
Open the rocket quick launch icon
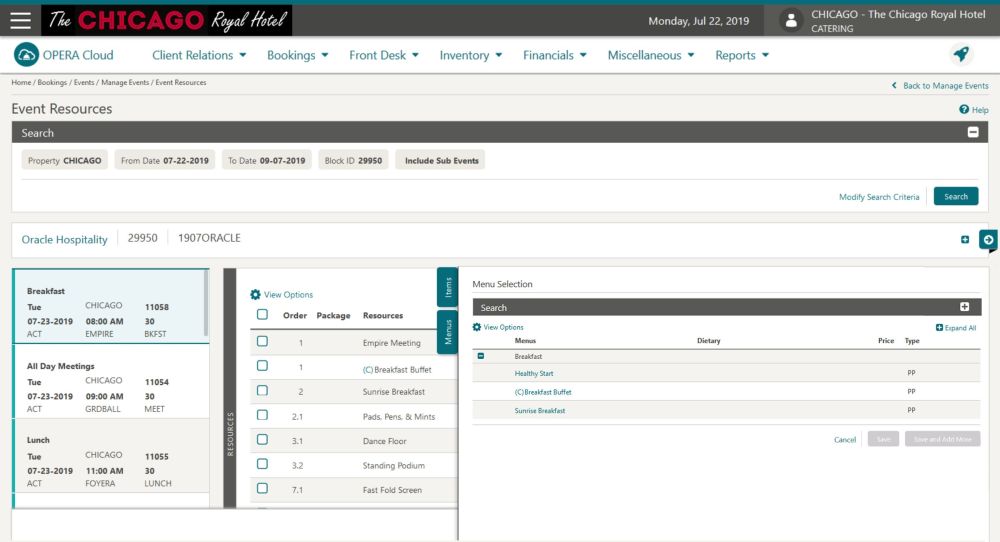(x=961, y=54)
